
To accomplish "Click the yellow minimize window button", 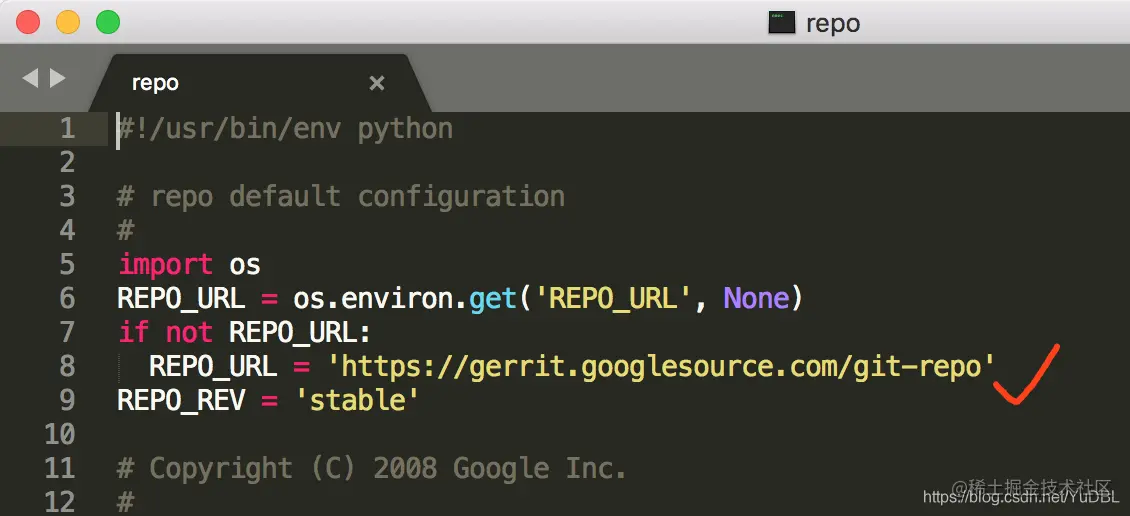I will (68, 21).
